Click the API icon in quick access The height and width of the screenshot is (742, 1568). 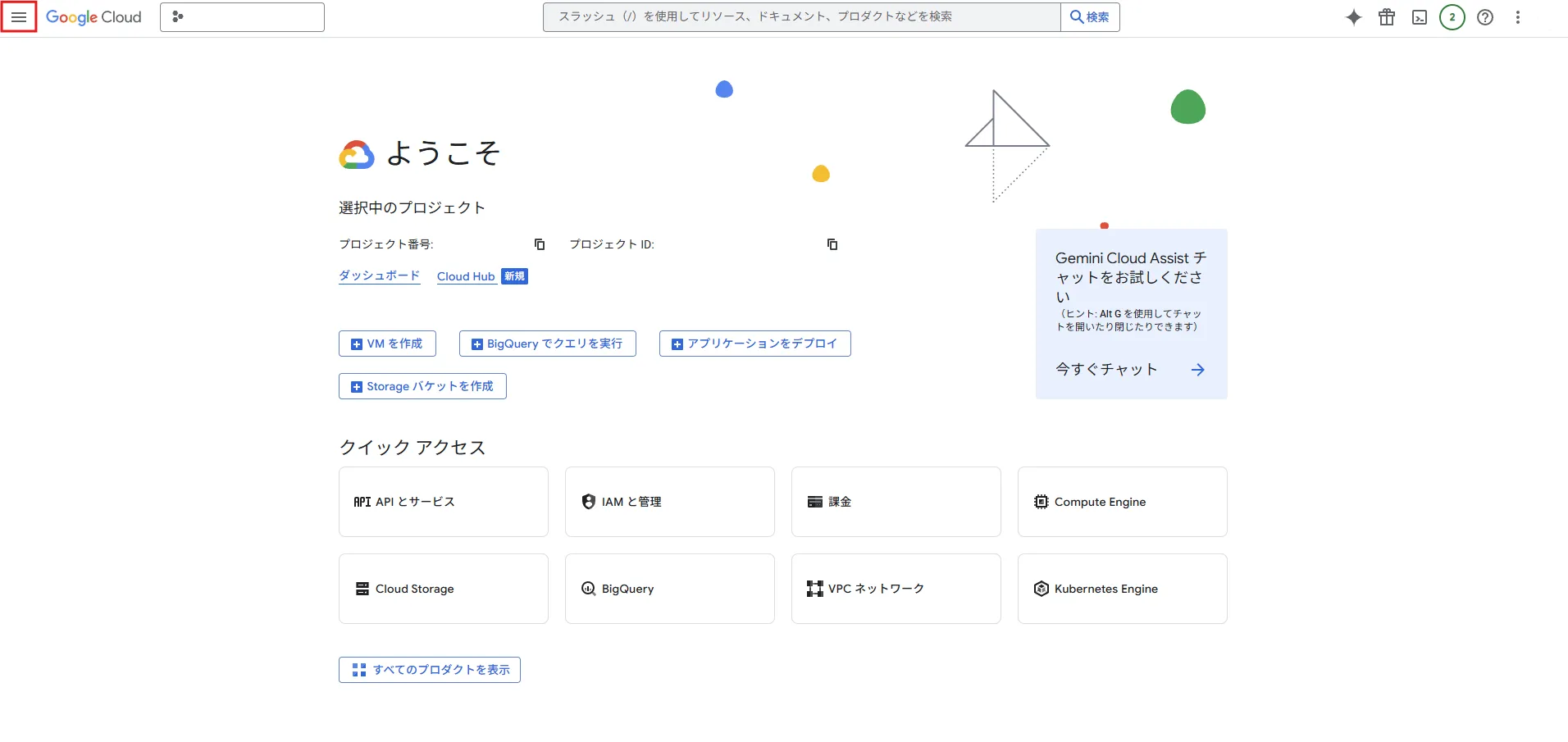(x=362, y=502)
